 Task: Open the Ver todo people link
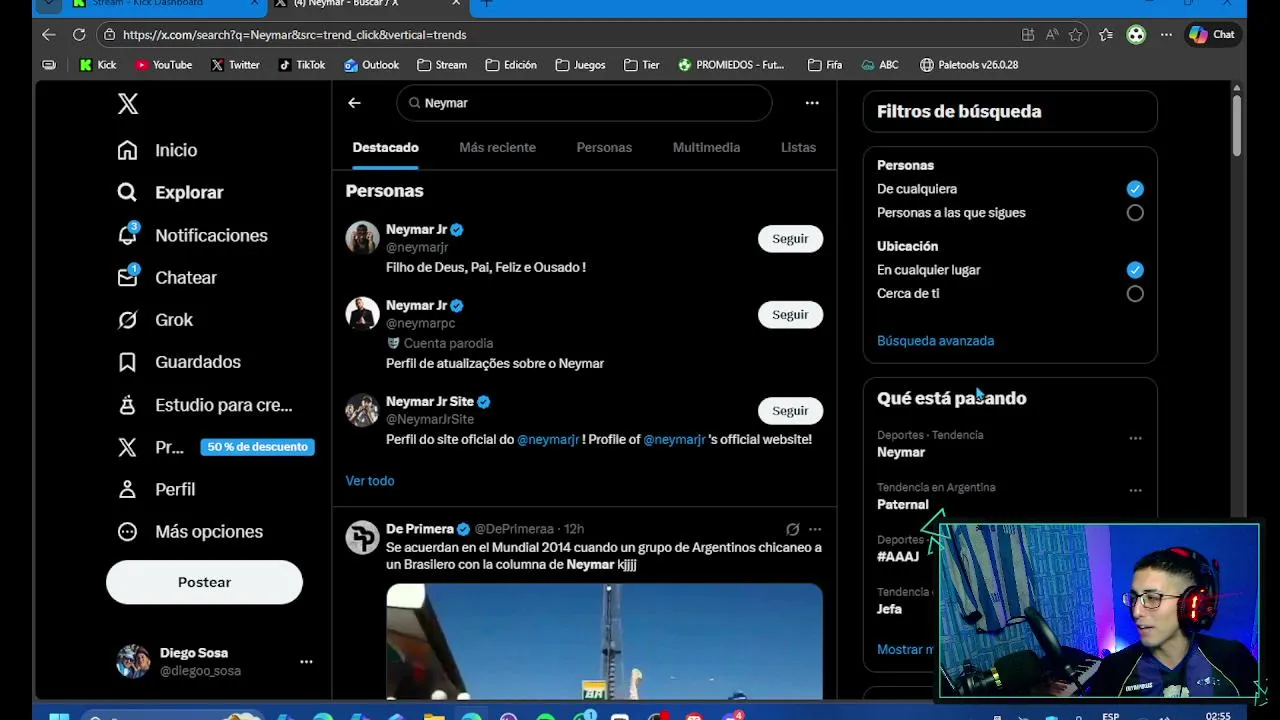coord(370,481)
